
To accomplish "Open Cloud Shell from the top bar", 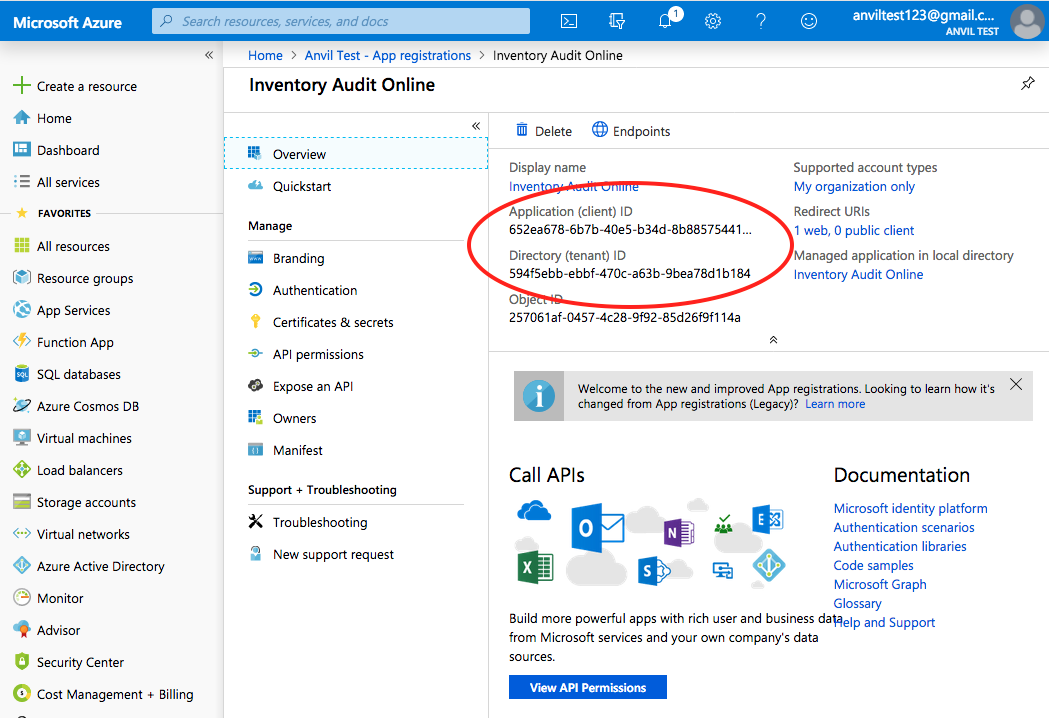I will click(x=569, y=20).
